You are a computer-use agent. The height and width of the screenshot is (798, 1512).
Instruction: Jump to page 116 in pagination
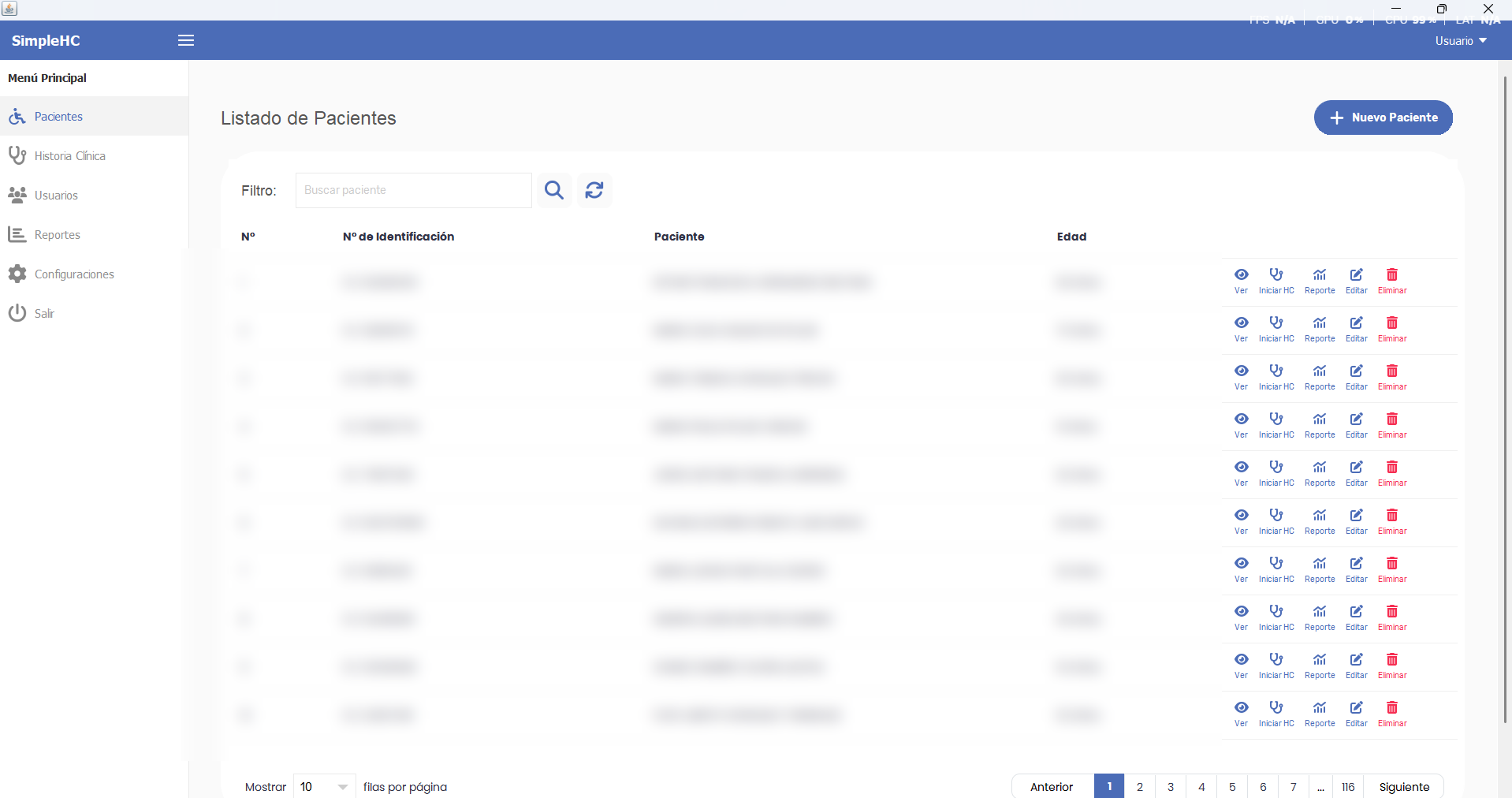[1348, 786]
